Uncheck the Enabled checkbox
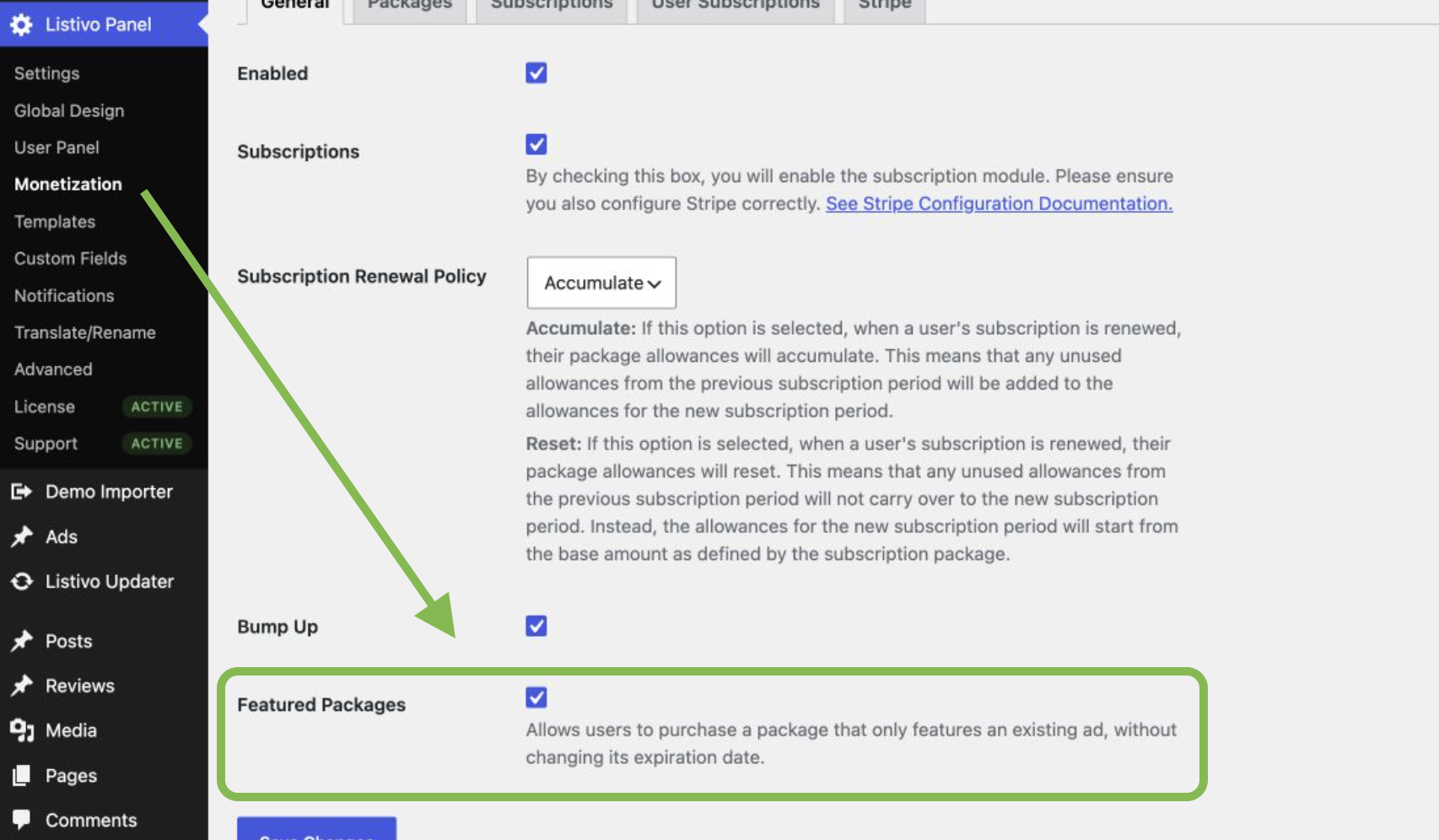This screenshot has height=840, width=1439. (536, 73)
